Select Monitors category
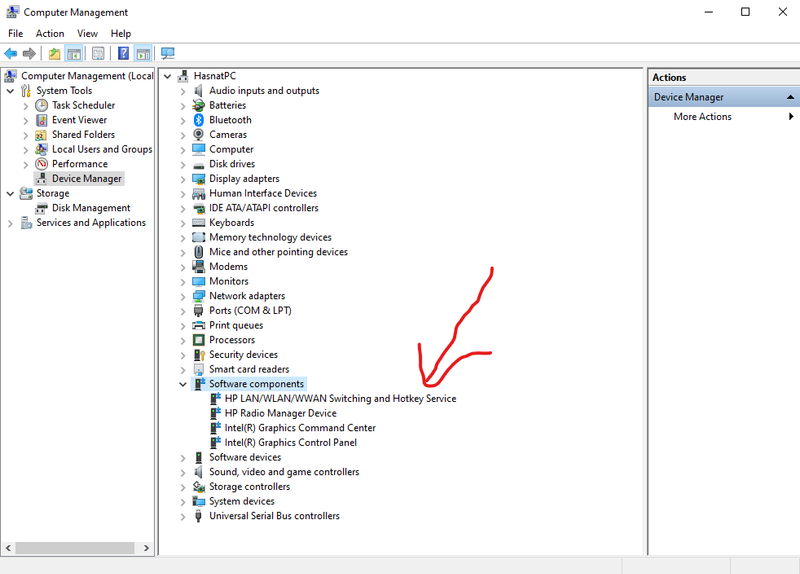800x574 pixels. tap(229, 281)
